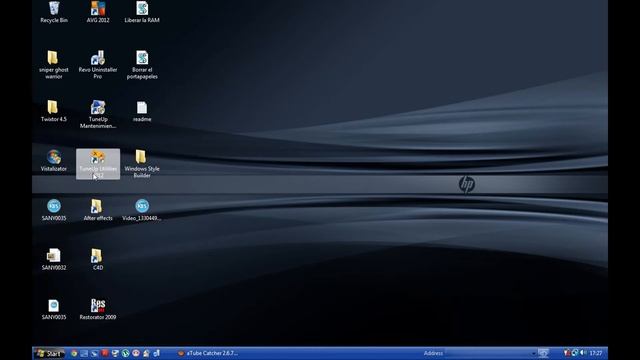The image size is (640, 360).
Task: Select the AVG 2012 shortcut
Action: point(98,12)
